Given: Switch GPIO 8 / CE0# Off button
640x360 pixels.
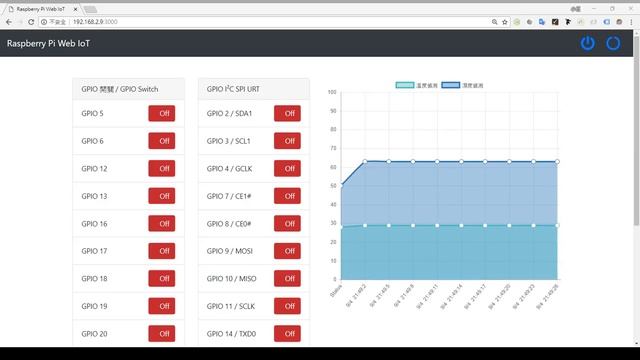Looking at the screenshot, I should click(x=287, y=223).
